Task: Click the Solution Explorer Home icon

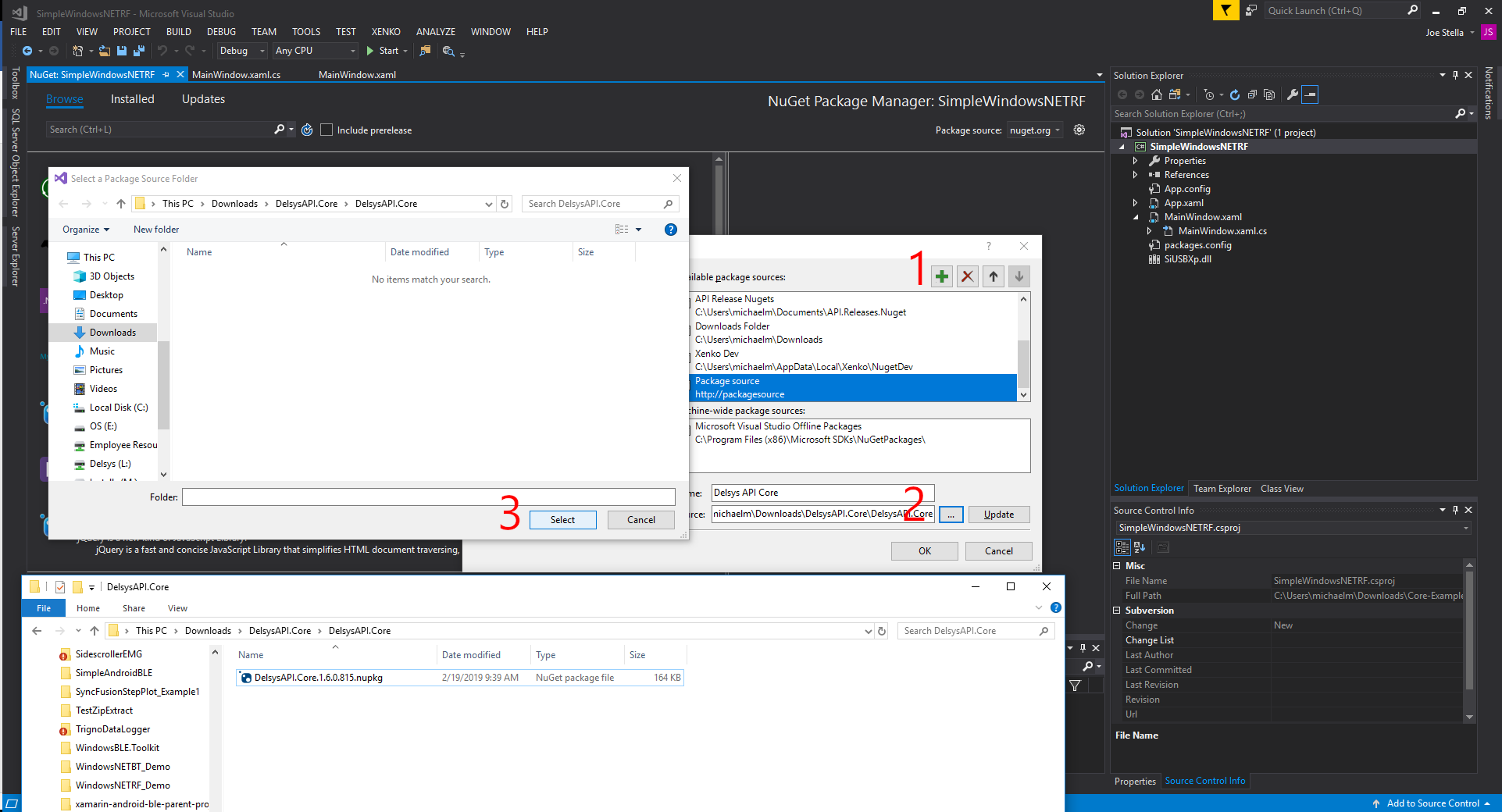Action: tap(1157, 94)
